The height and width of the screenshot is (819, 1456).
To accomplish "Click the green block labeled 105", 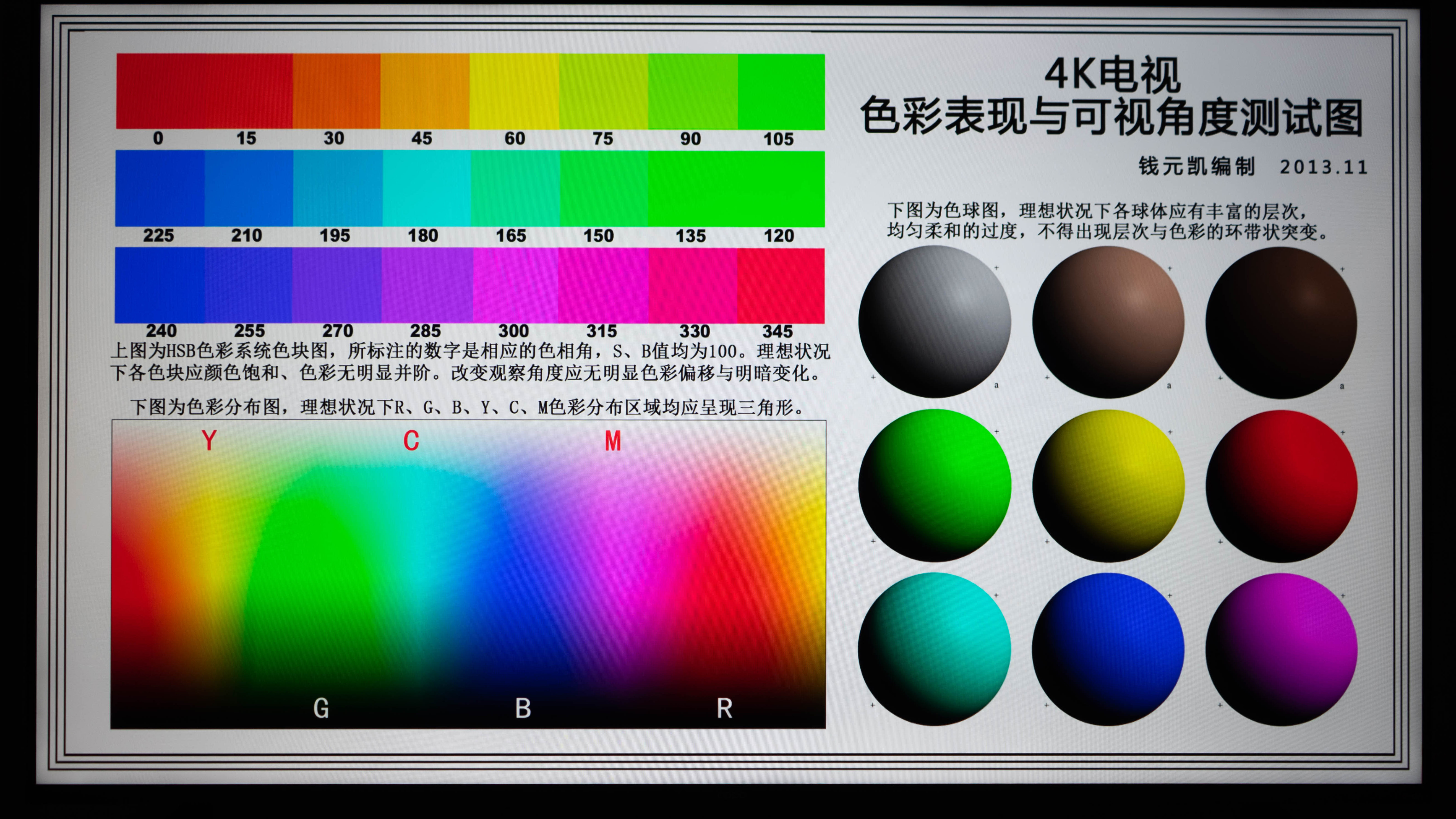I will point(781,92).
